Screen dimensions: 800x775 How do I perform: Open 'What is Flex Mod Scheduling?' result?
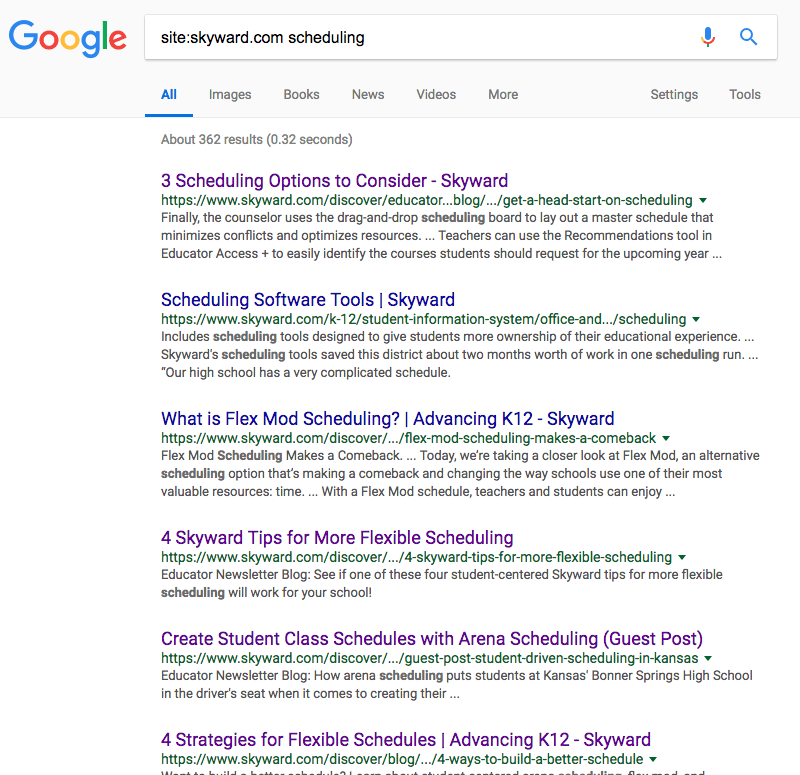[x=387, y=418]
